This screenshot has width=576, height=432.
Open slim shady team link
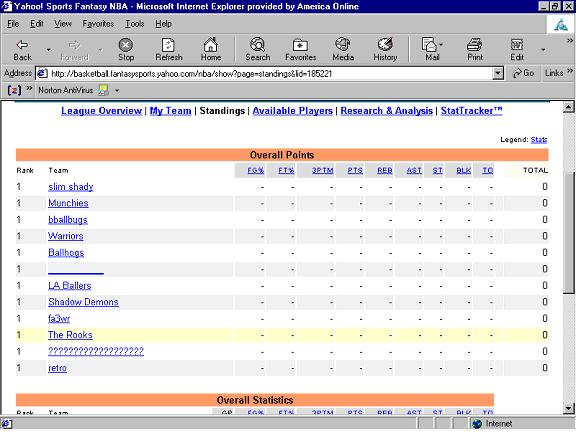pos(71,187)
